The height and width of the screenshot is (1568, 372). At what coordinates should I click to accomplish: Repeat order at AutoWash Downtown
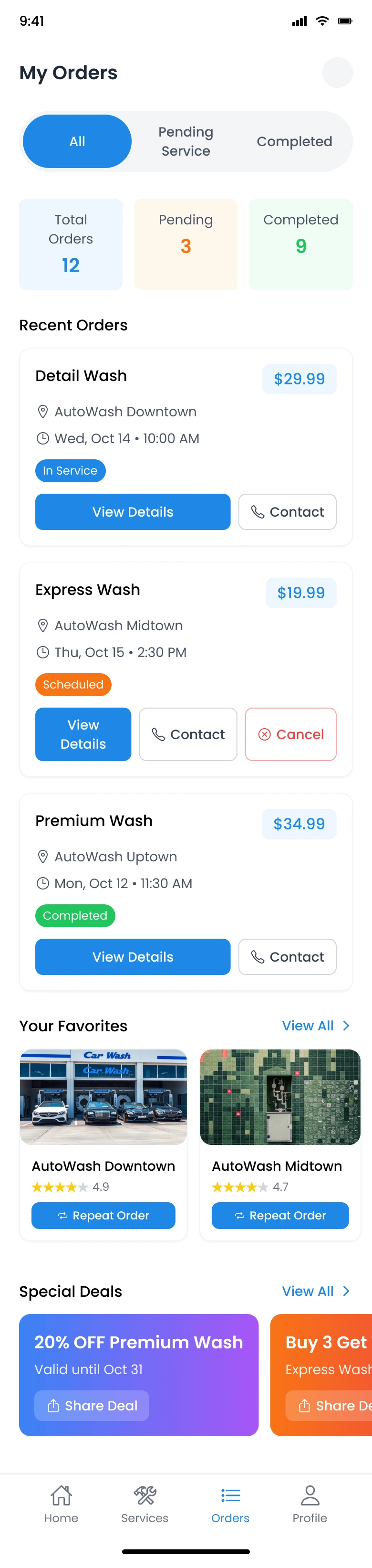pos(103,1216)
